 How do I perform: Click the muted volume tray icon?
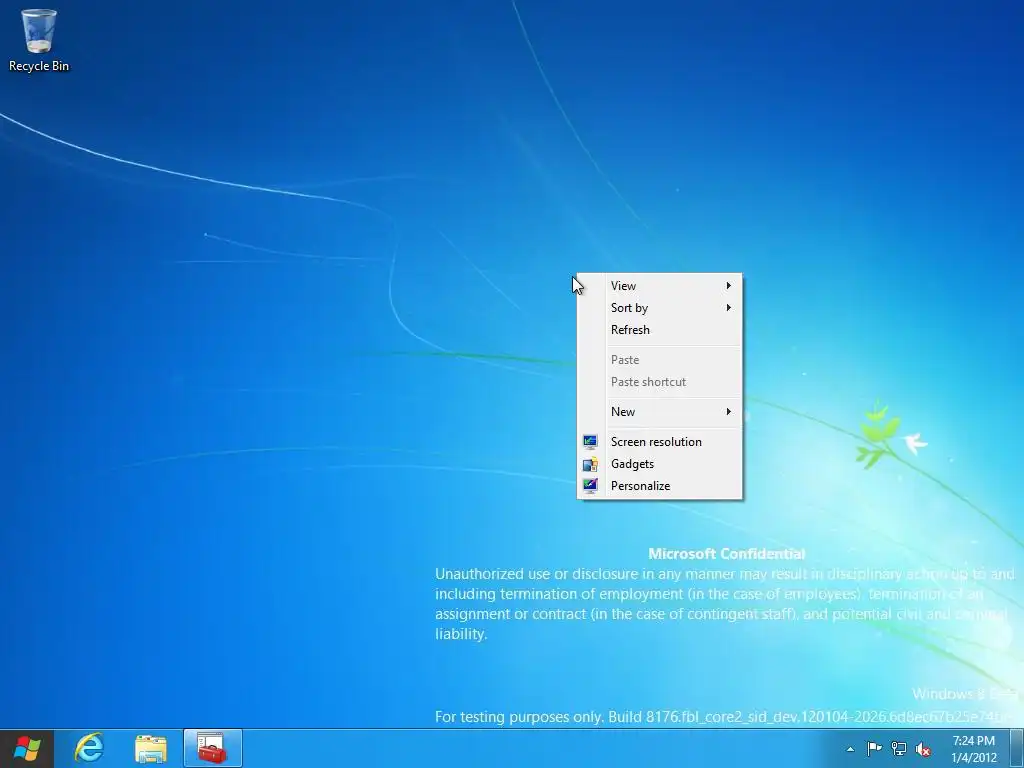click(x=923, y=749)
